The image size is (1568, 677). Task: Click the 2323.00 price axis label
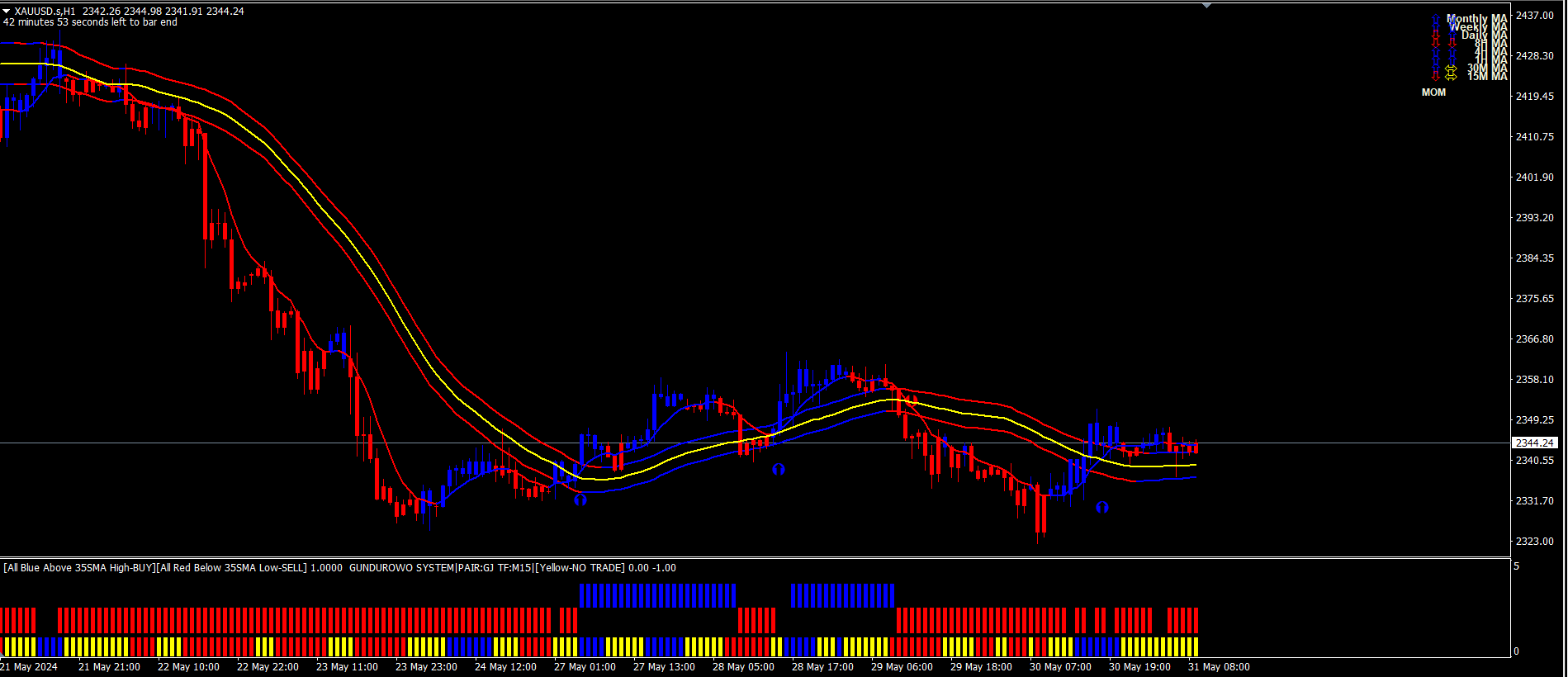1535,542
